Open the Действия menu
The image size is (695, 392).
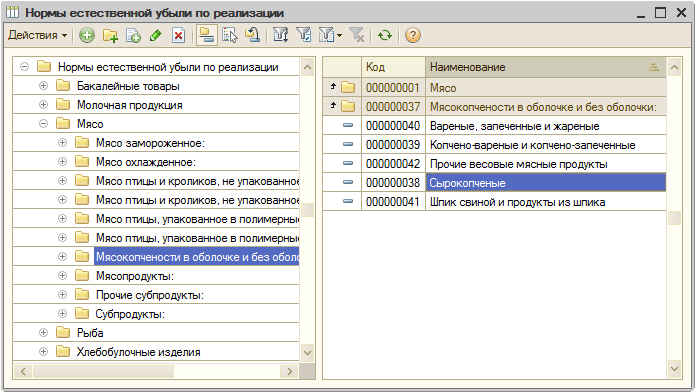coord(38,35)
